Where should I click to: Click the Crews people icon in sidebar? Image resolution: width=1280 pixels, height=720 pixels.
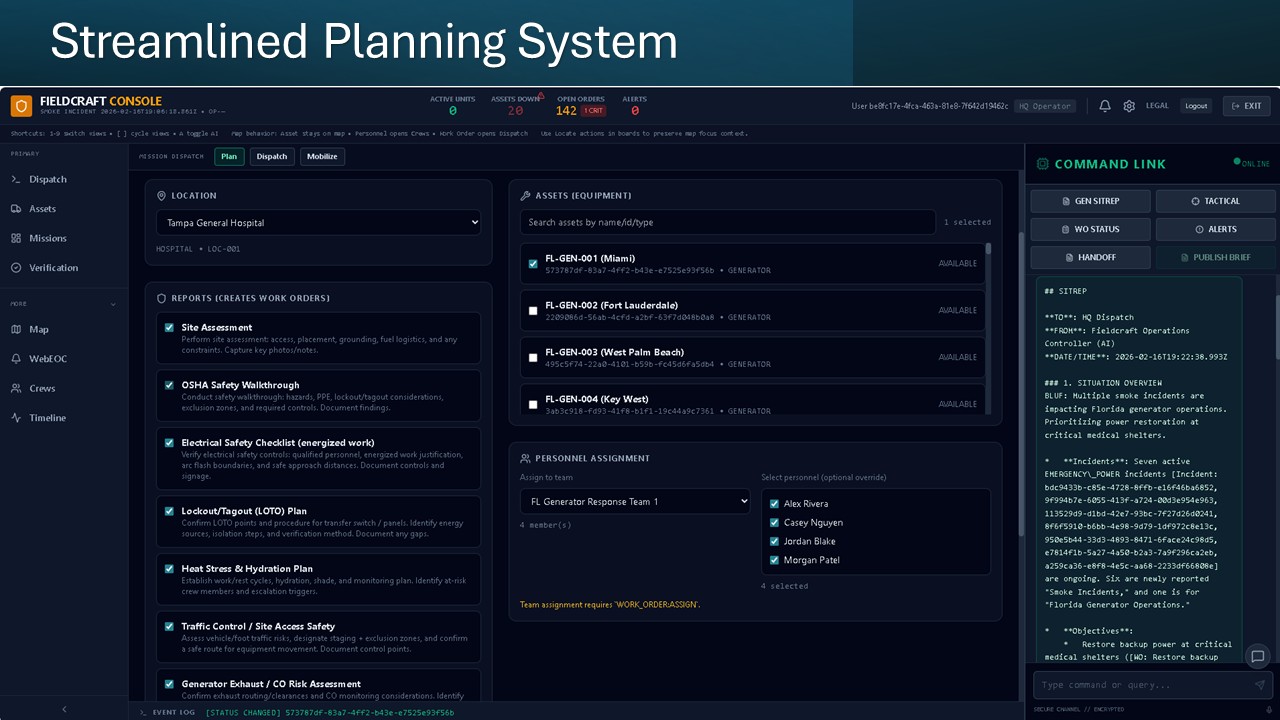(x=16, y=388)
